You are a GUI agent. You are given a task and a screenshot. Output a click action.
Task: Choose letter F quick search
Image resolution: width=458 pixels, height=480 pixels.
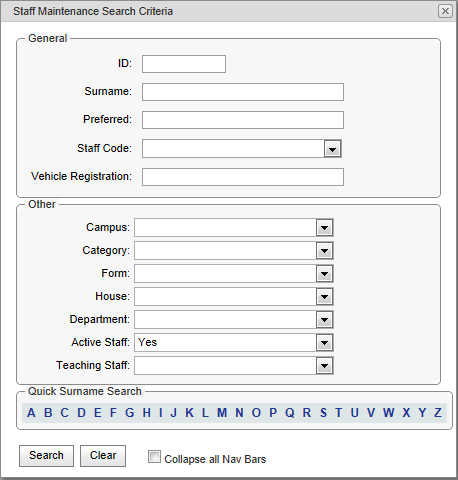pyautogui.click(x=113, y=413)
